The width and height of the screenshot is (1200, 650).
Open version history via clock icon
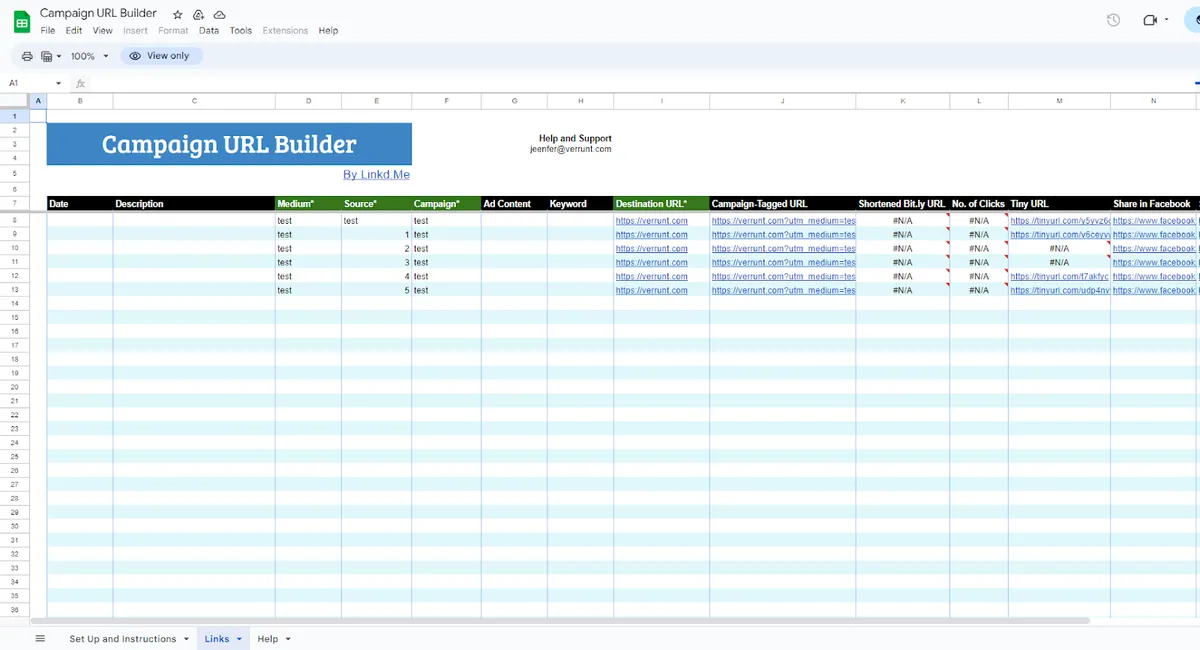1112,19
